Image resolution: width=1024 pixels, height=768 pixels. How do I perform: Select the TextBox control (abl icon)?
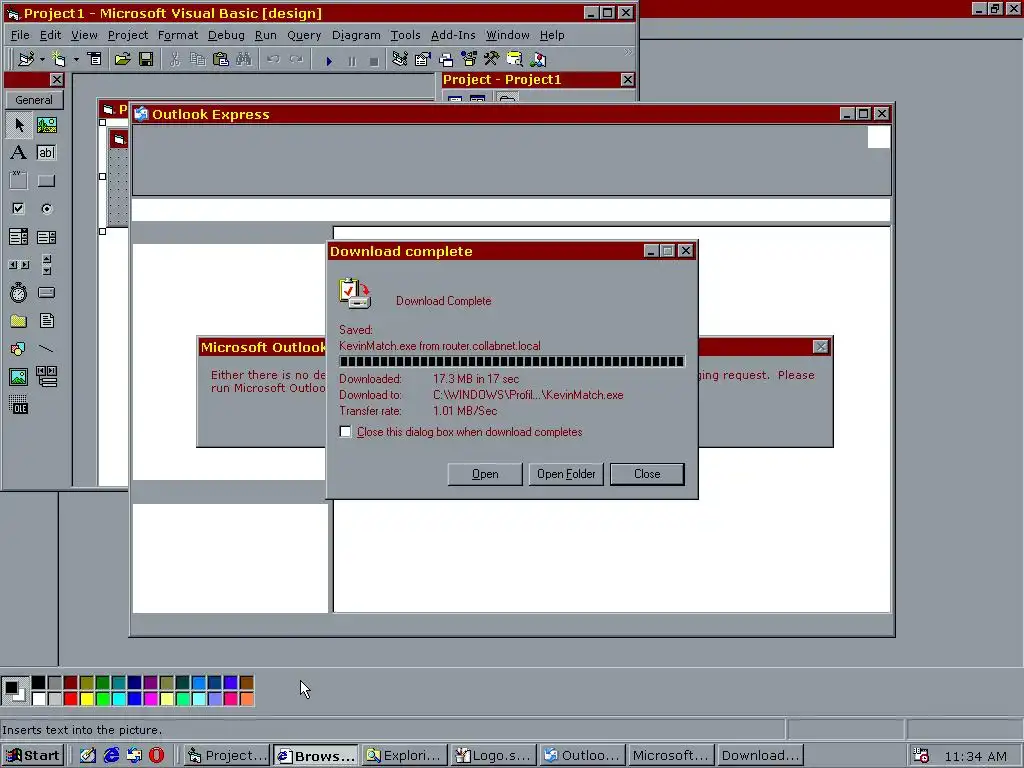point(46,153)
